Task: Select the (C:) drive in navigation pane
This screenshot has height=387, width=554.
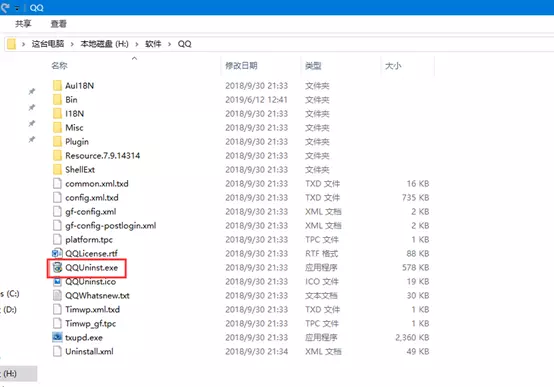Action: 10,294
